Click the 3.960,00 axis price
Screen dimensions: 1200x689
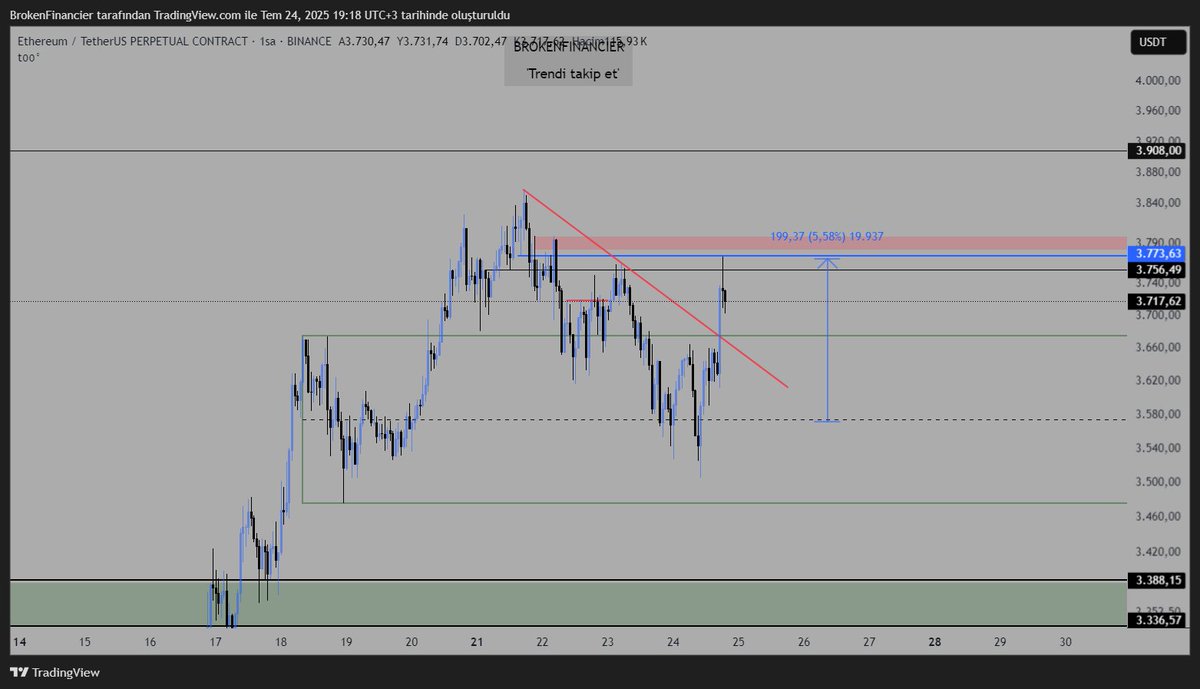(1157, 111)
